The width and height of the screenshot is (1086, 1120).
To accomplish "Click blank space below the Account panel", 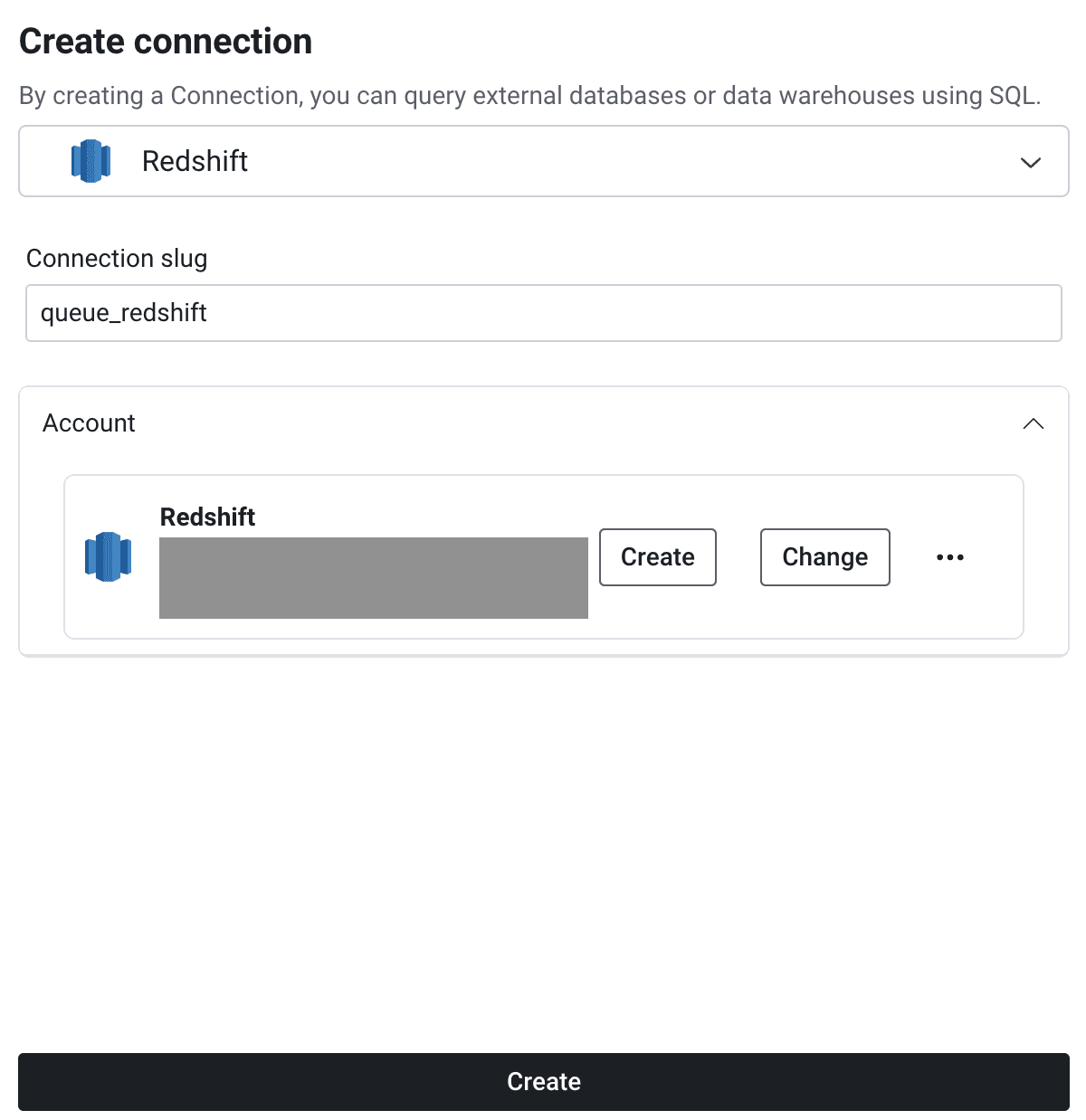I will coord(543,850).
